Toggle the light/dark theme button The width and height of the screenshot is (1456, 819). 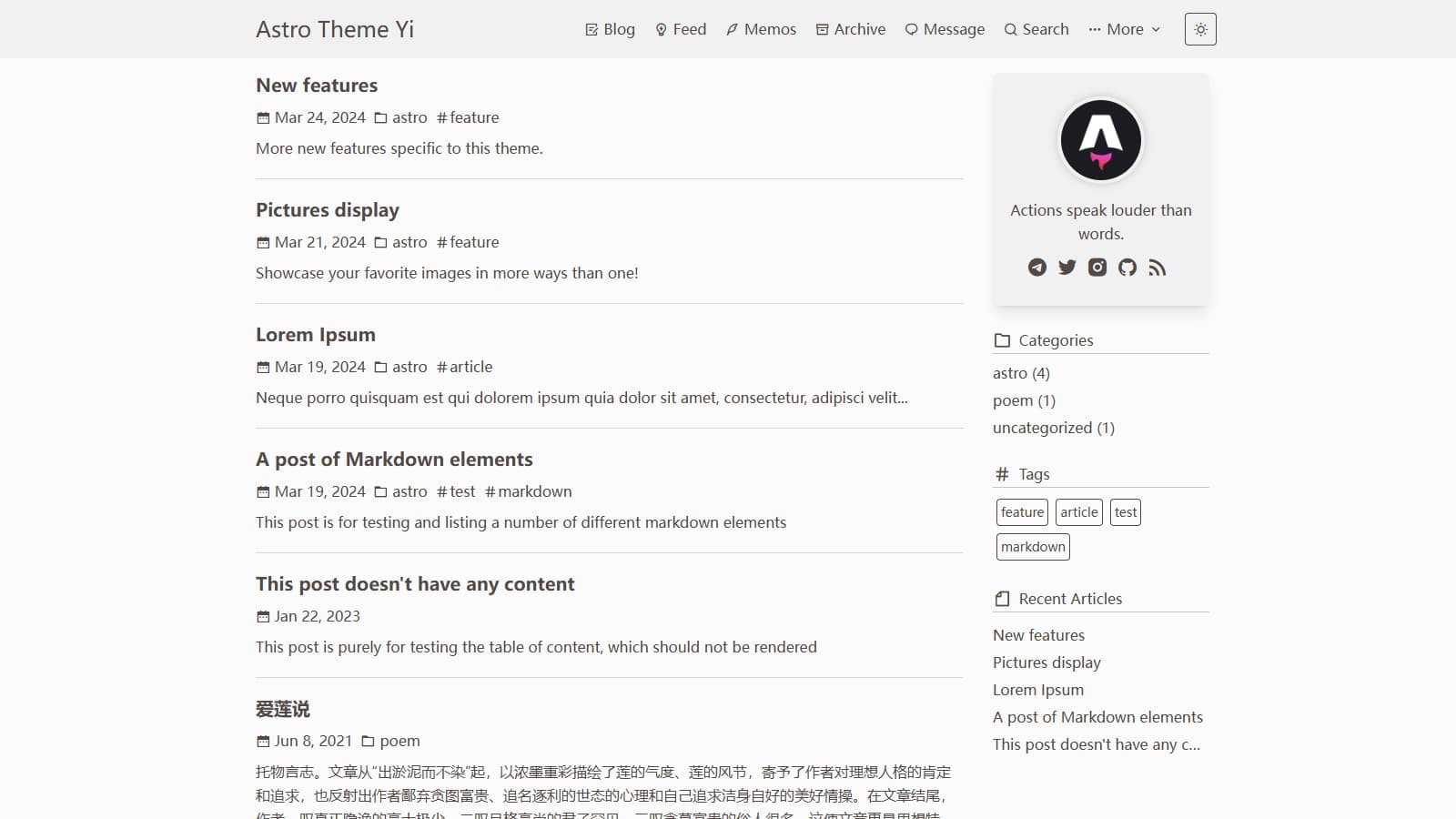1200,29
